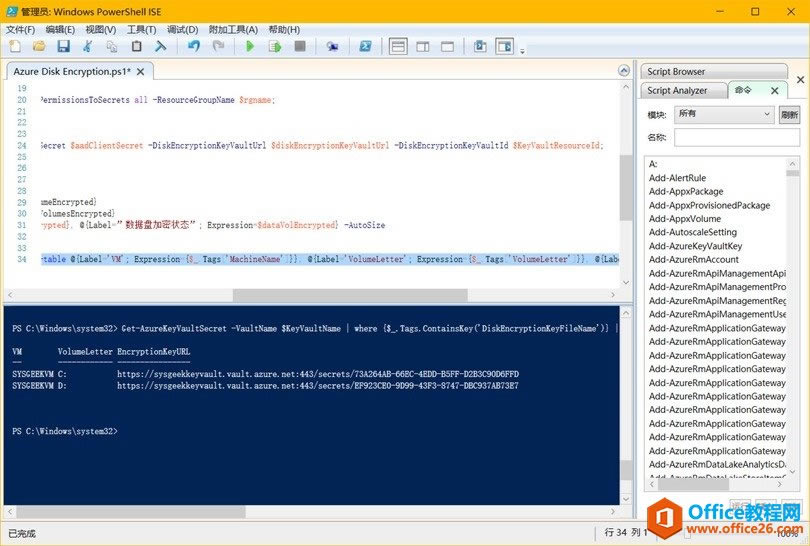Select Add-AppxProvisionedPackage command
This screenshot has height=546, width=810.
pyautogui.click(x=709, y=205)
